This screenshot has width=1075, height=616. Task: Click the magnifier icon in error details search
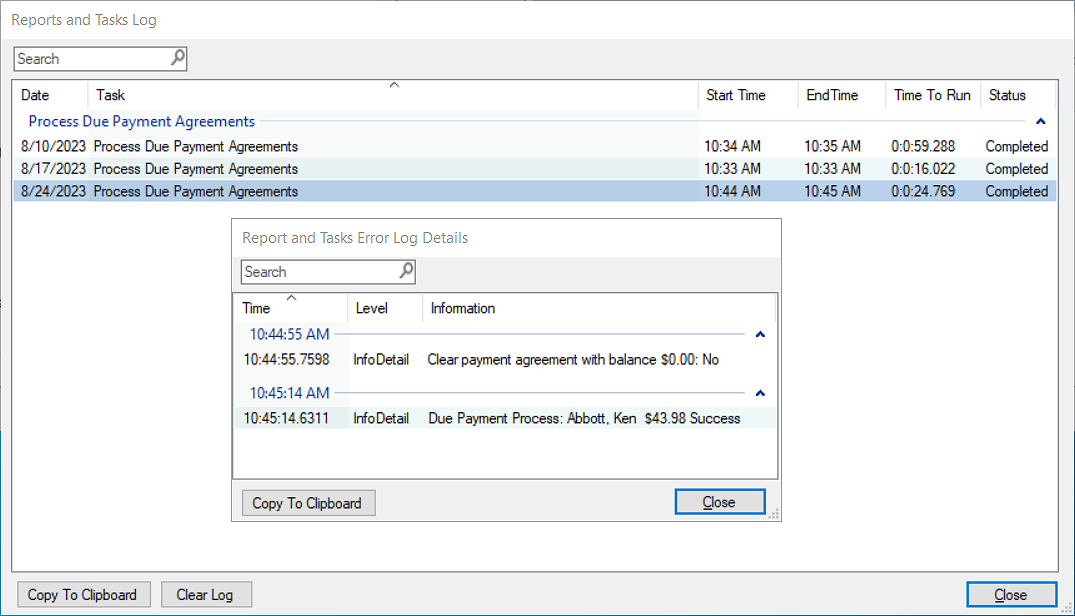tap(406, 271)
